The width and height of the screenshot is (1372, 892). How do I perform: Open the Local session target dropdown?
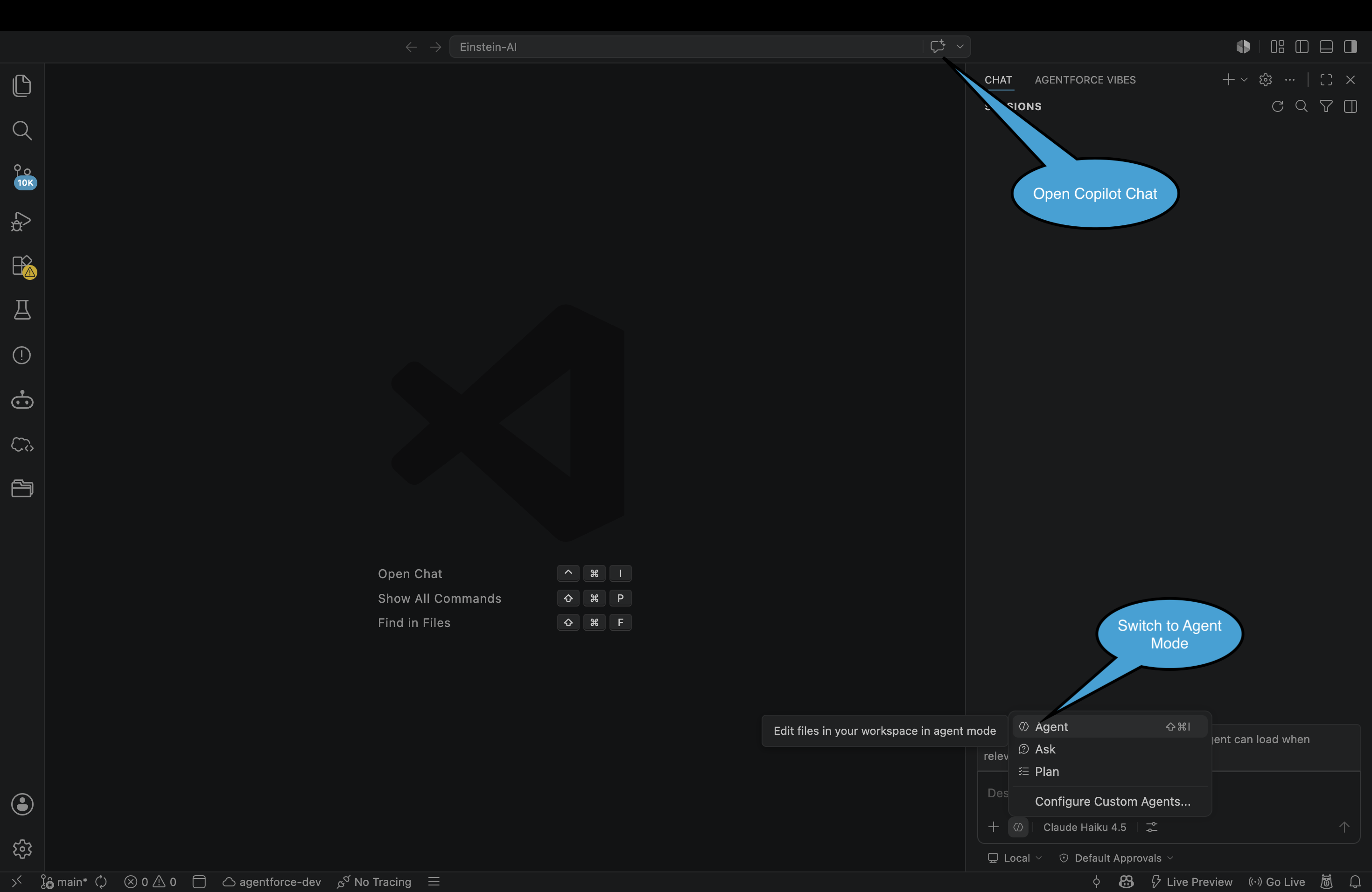coord(1015,858)
